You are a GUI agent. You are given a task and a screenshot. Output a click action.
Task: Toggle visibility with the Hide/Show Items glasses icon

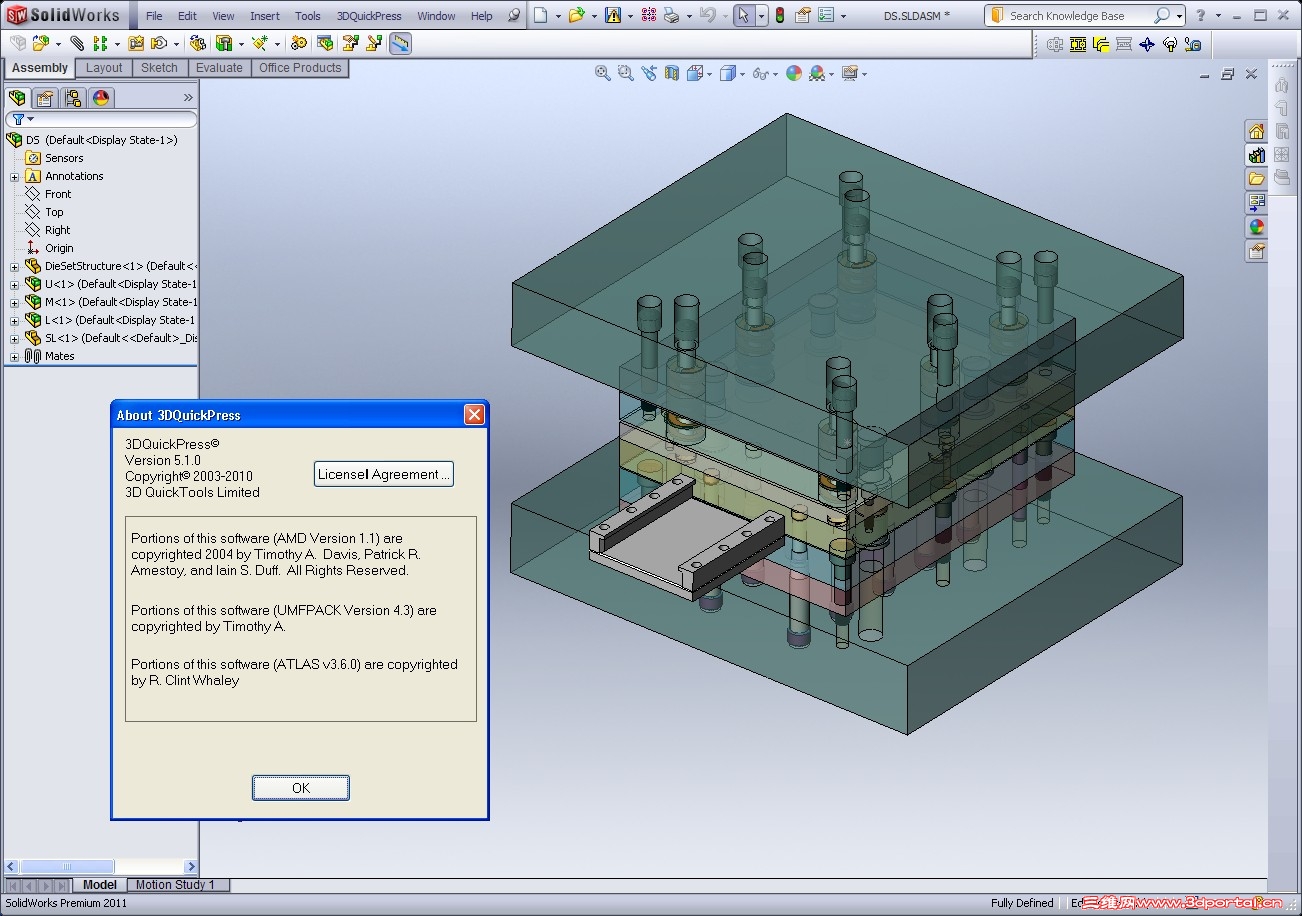pyautogui.click(x=760, y=73)
